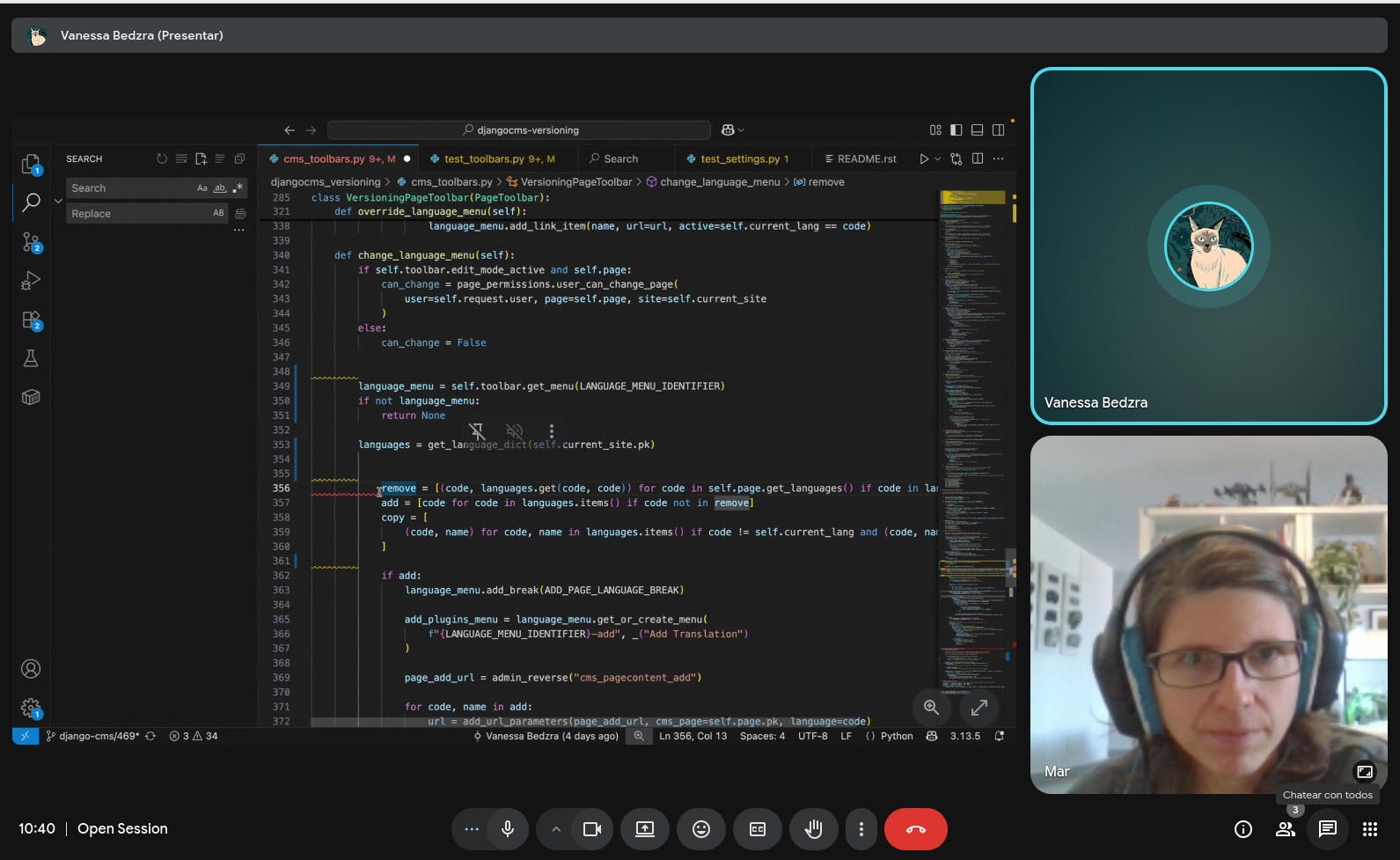Open Meet three-dot more options
This screenshot has height=860, width=1400.
click(861, 829)
